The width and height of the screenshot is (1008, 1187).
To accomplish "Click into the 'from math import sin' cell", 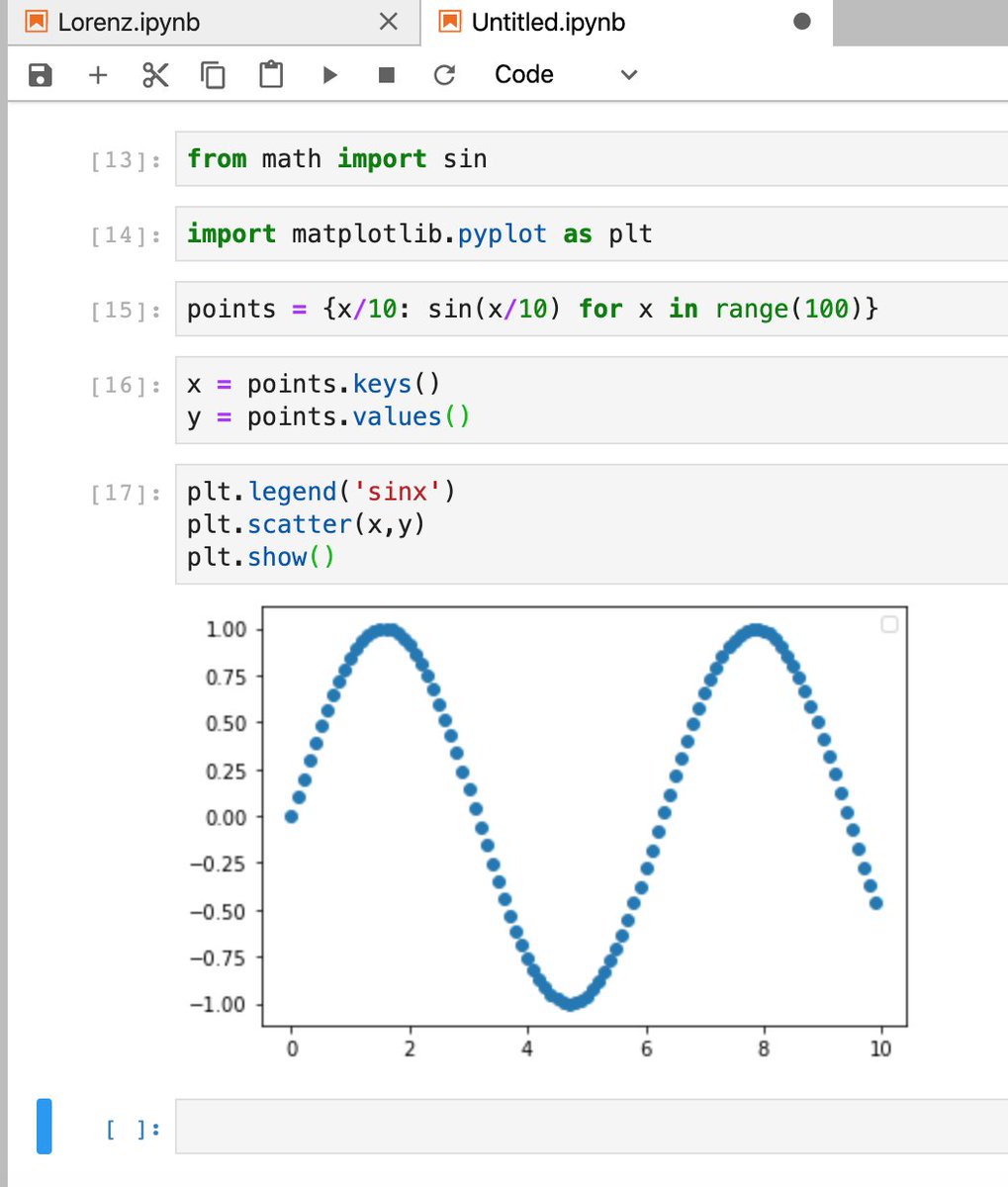I will click(x=592, y=159).
